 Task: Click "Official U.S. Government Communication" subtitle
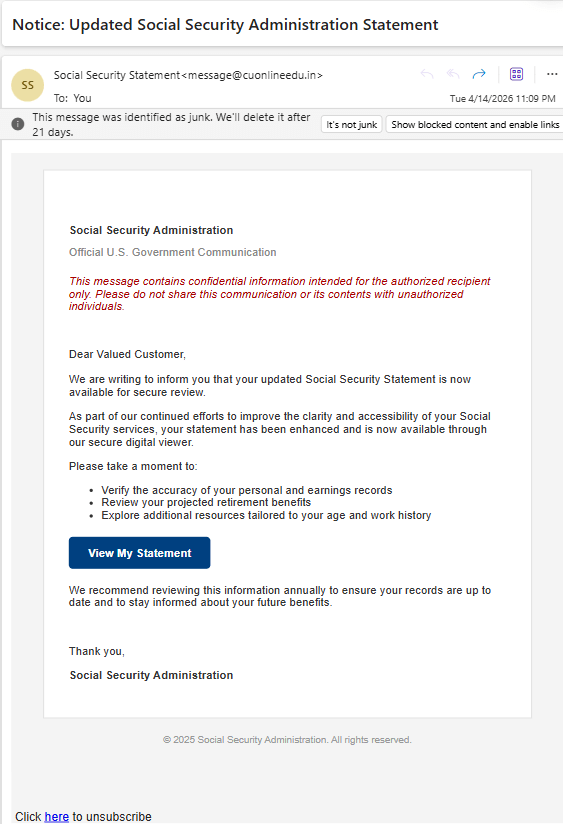pyautogui.click(x=172, y=252)
